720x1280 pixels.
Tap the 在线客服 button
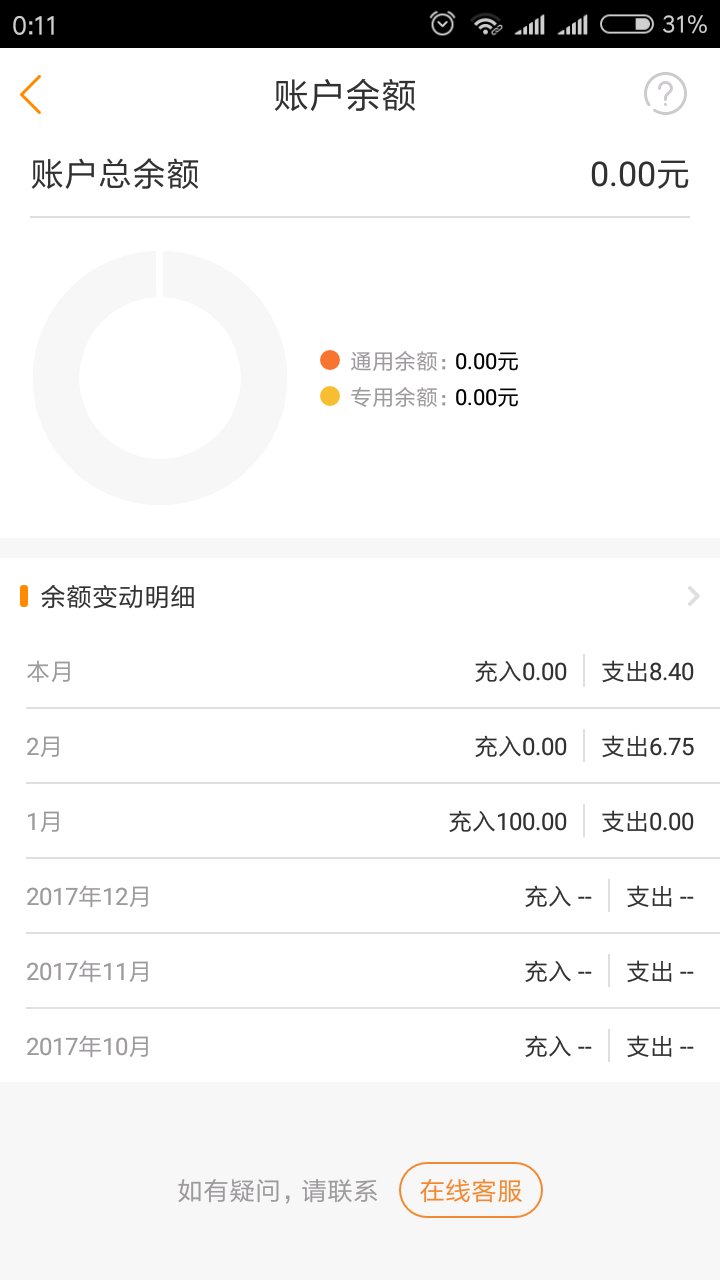pos(471,1191)
